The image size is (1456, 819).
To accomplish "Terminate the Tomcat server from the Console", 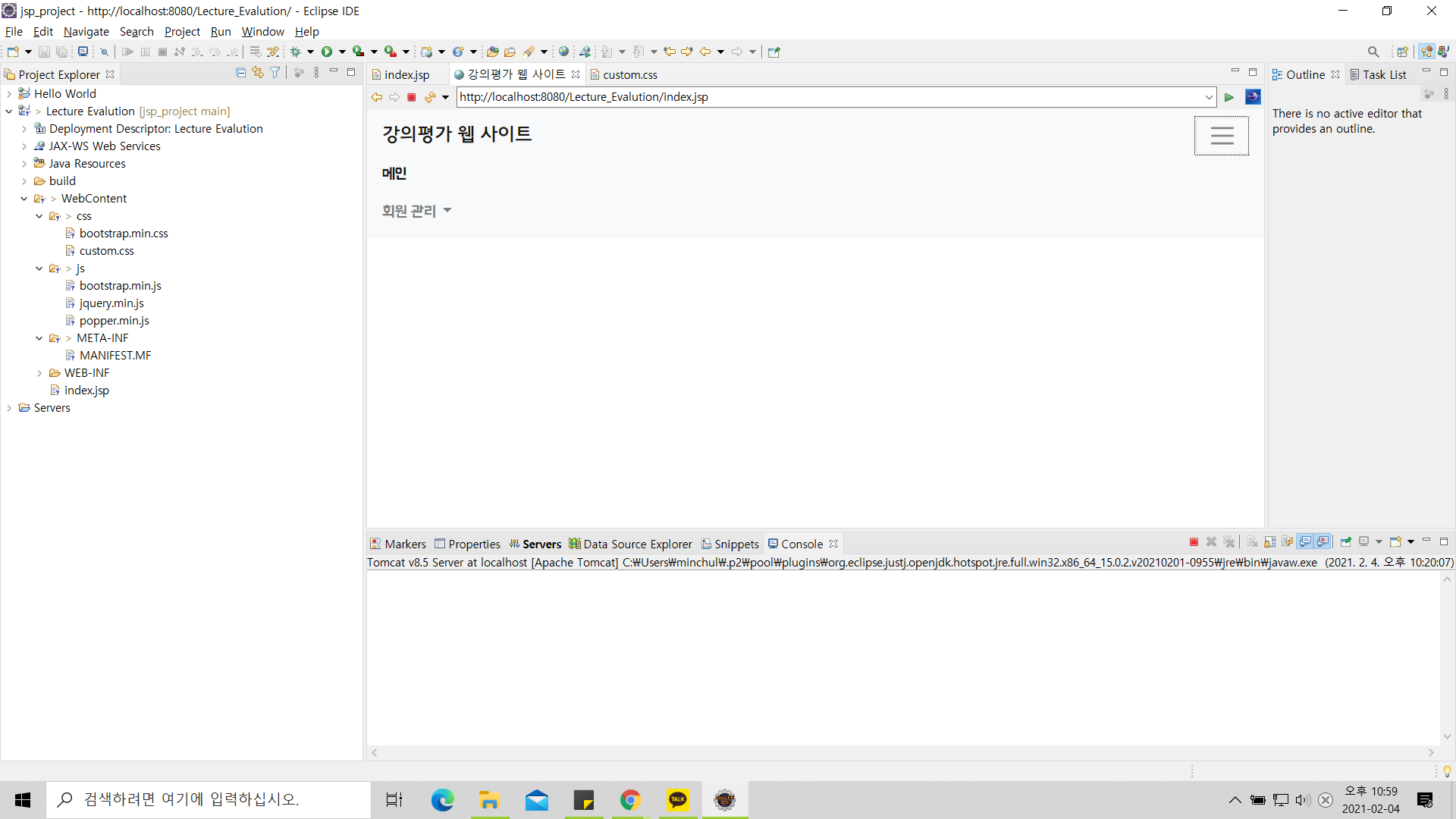I will 1194,542.
